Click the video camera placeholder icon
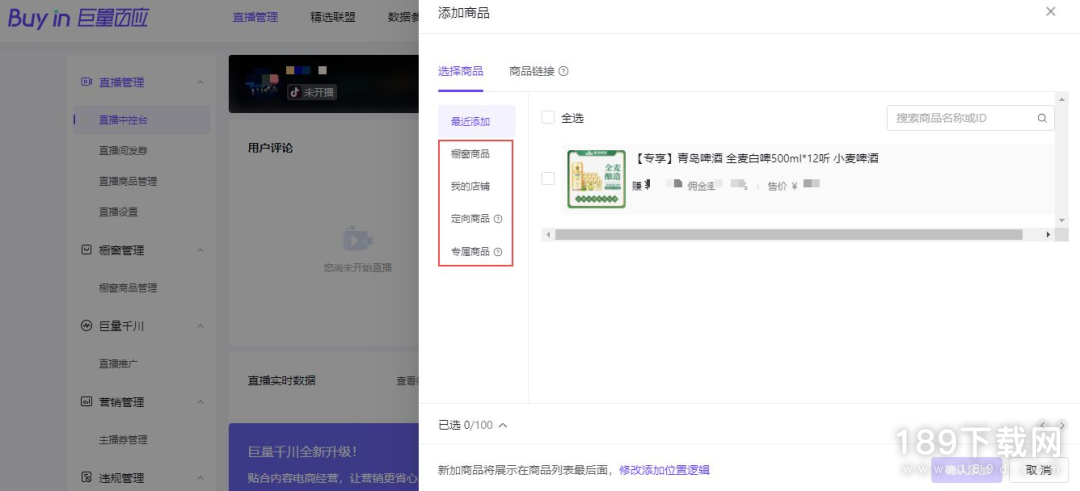Image resolution: width=1080 pixels, height=491 pixels. pos(357,239)
